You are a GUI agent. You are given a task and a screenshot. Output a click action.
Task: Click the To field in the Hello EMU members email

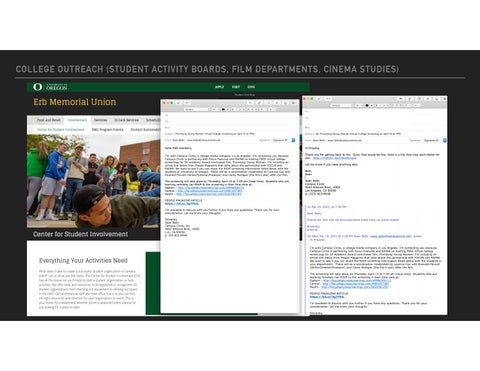230,115
